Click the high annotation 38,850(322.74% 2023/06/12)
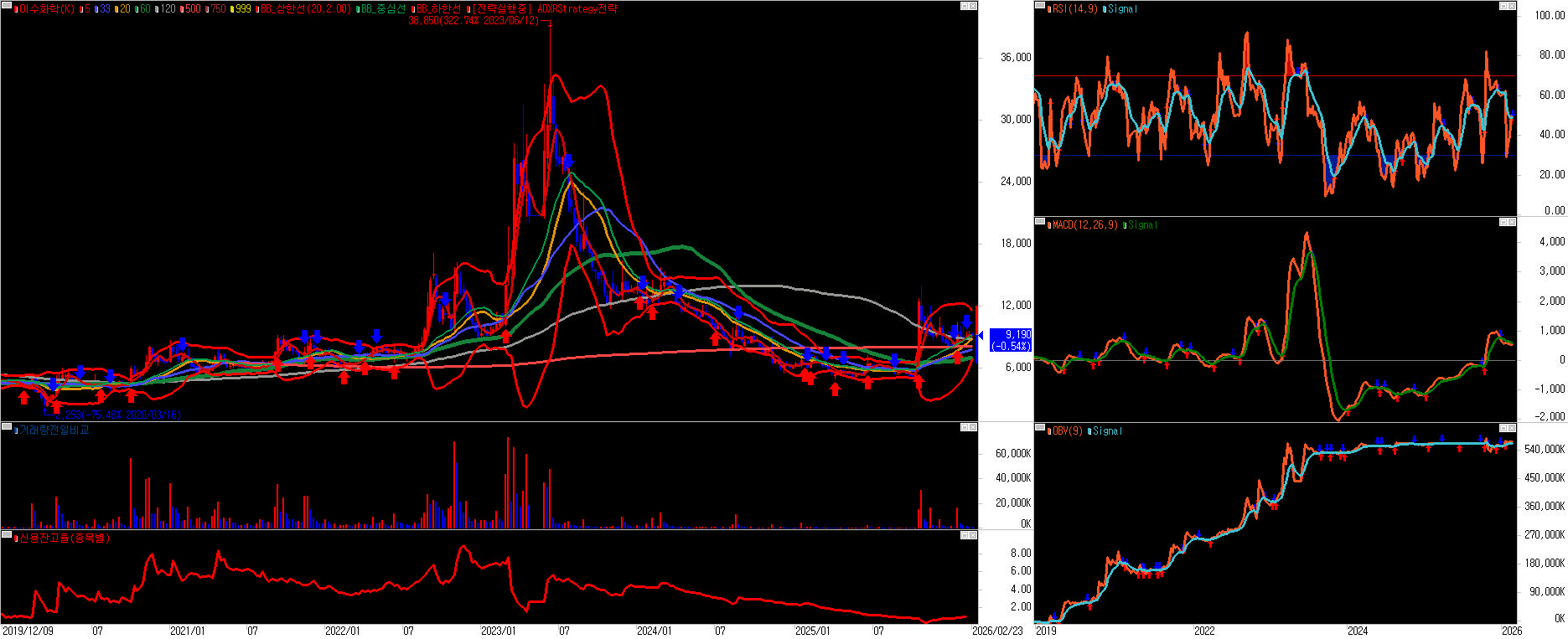 [474, 21]
